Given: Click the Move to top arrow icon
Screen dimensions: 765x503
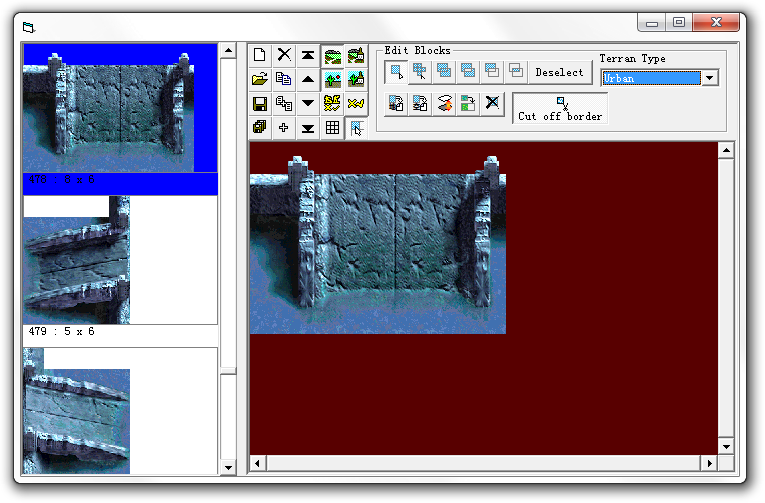Looking at the screenshot, I should 308,55.
